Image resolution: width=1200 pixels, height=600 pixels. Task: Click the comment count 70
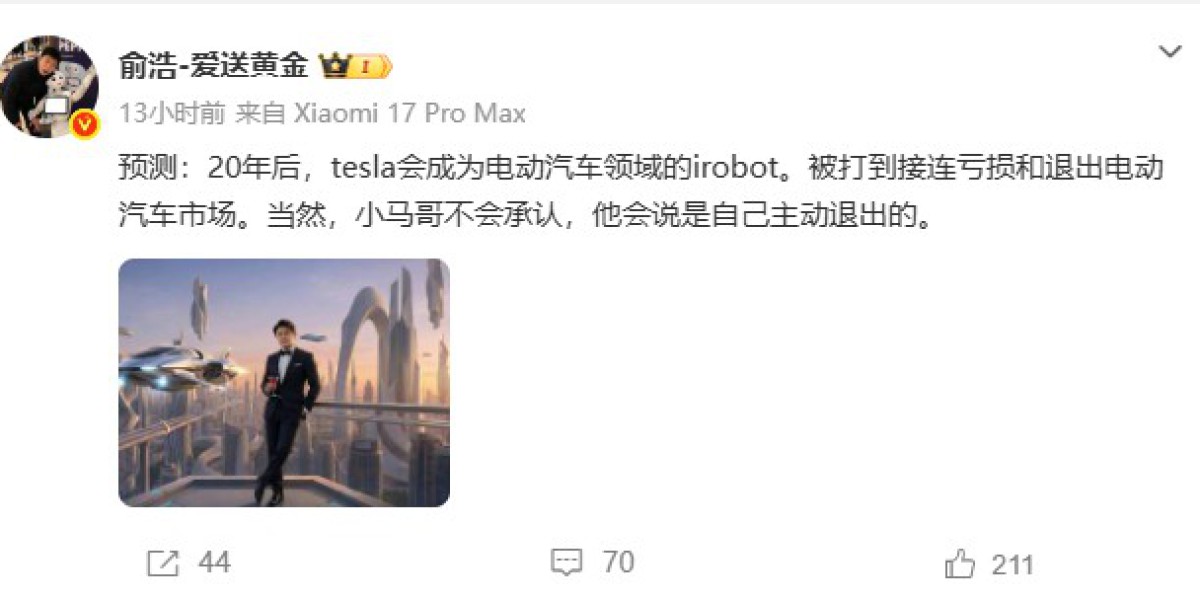pos(618,563)
